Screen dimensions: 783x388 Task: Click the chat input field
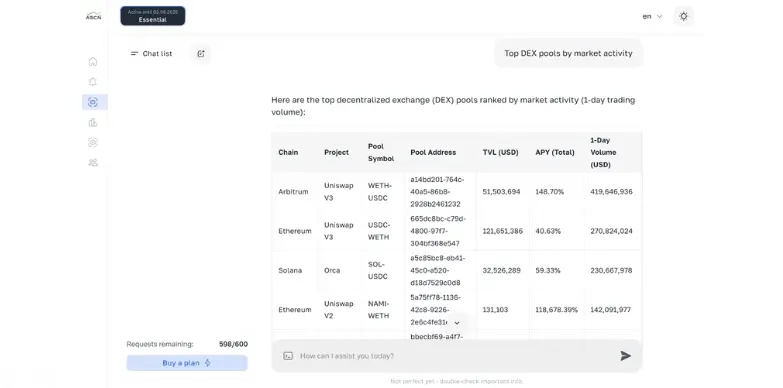coord(456,356)
